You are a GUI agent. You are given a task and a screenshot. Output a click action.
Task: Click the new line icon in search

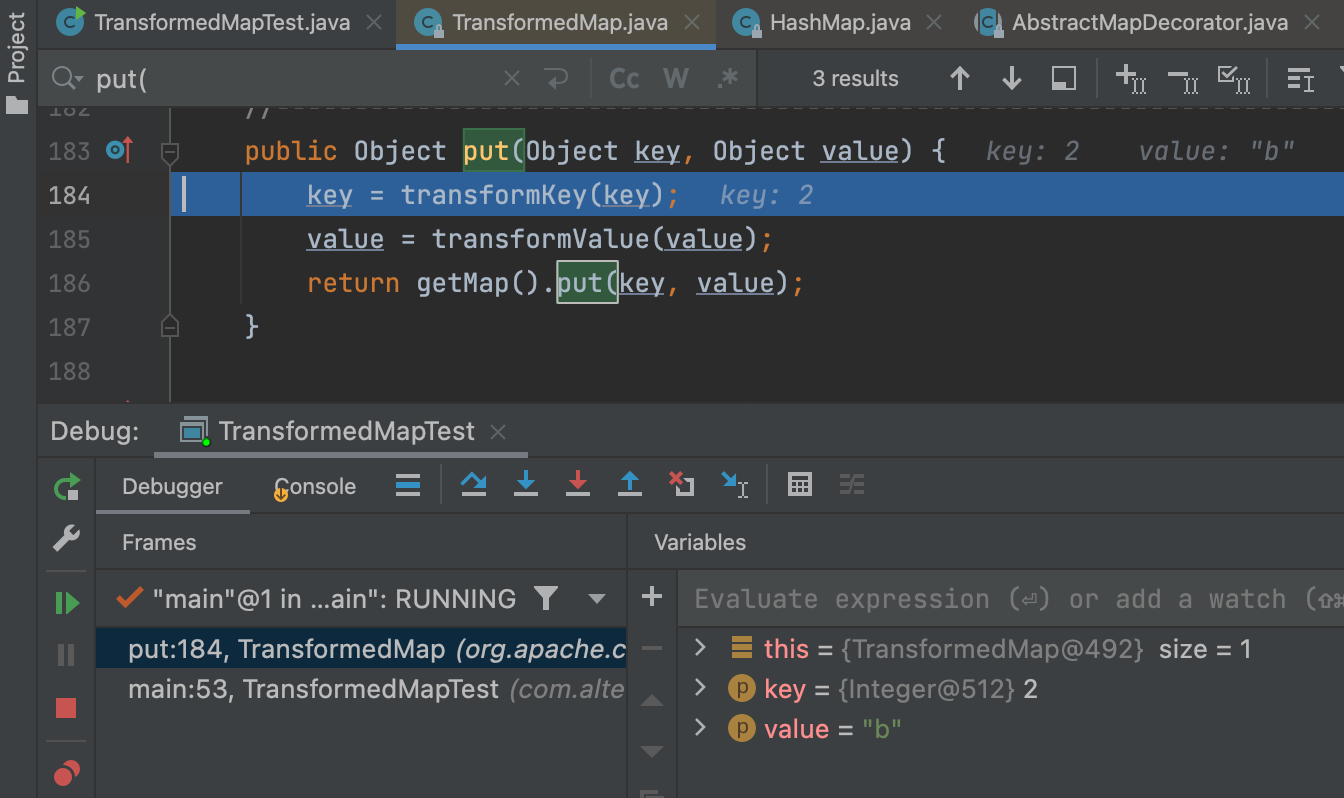coord(555,79)
